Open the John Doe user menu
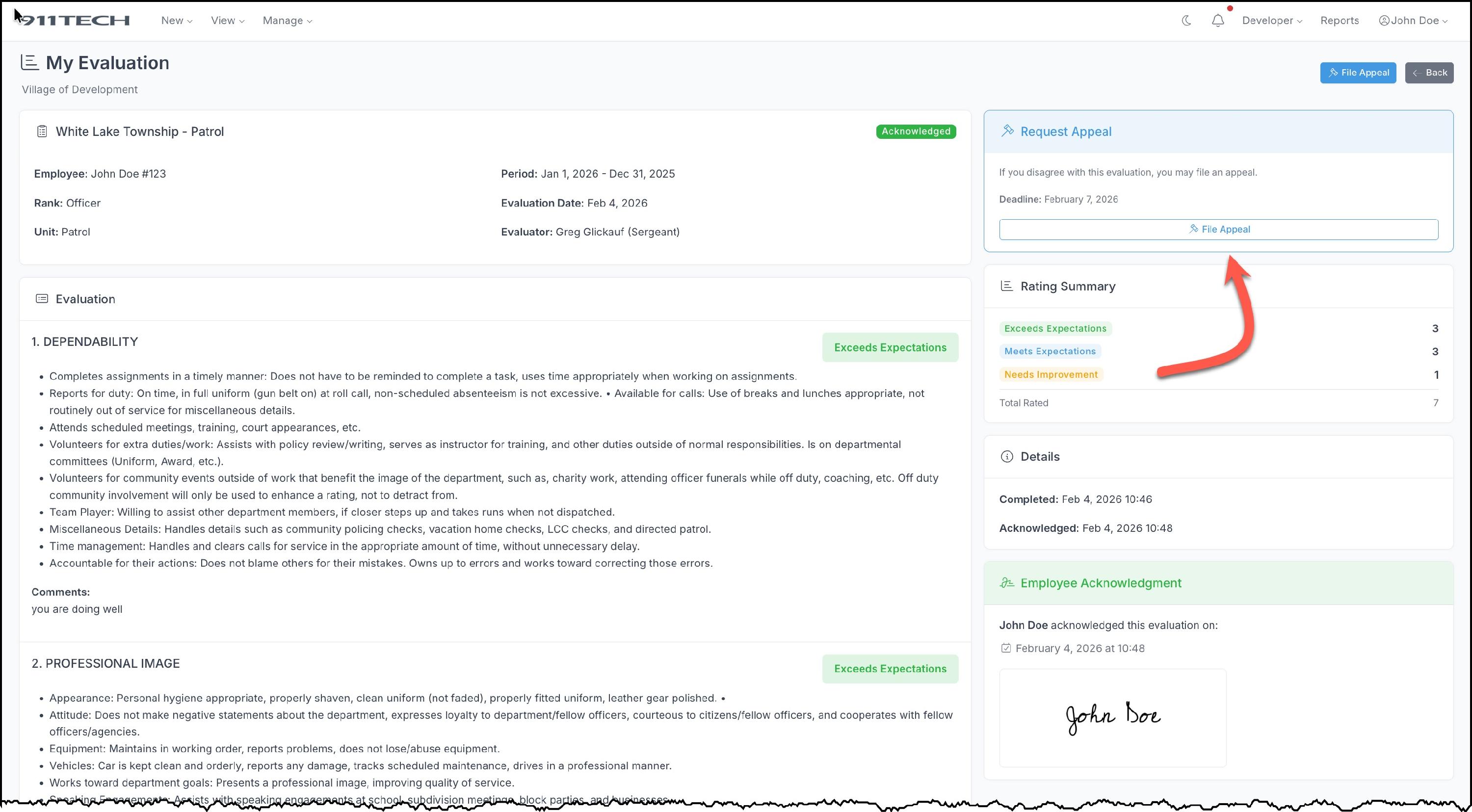This screenshot has width=1472, height=812. coord(1413,21)
